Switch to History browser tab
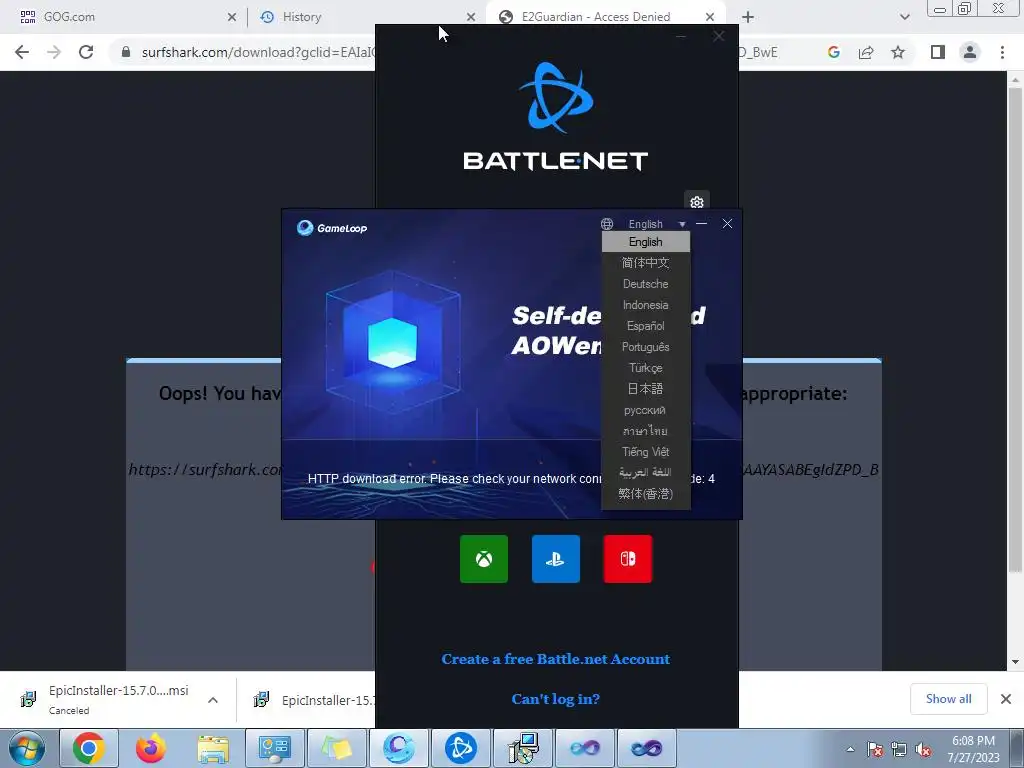Image resolution: width=1024 pixels, height=768 pixels. click(x=366, y=17)
